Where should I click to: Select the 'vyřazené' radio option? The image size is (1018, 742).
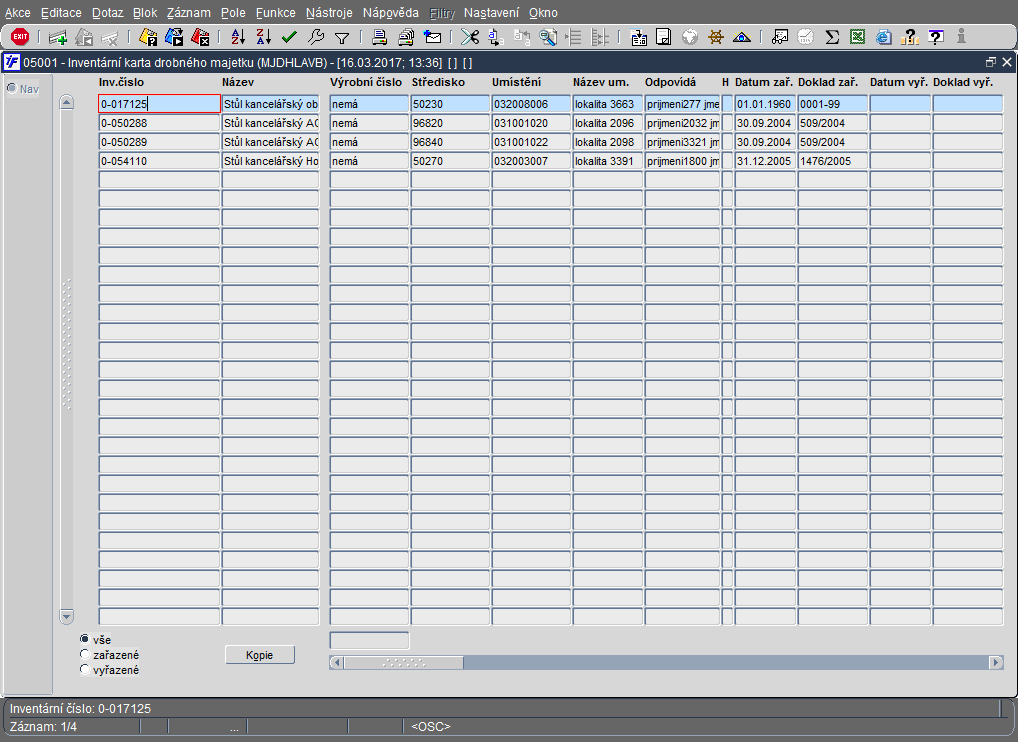[x=84, y=669]
